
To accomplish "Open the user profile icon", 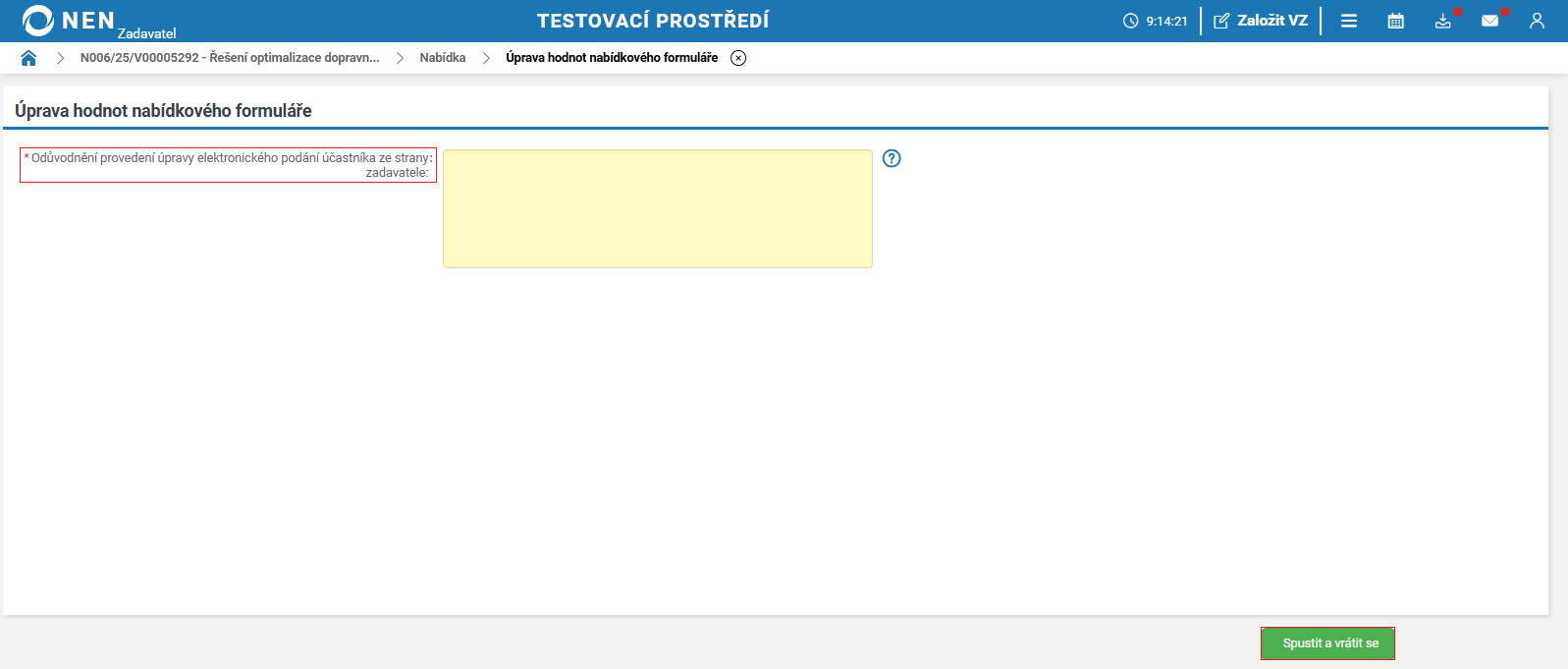I will pos(1537,21).
